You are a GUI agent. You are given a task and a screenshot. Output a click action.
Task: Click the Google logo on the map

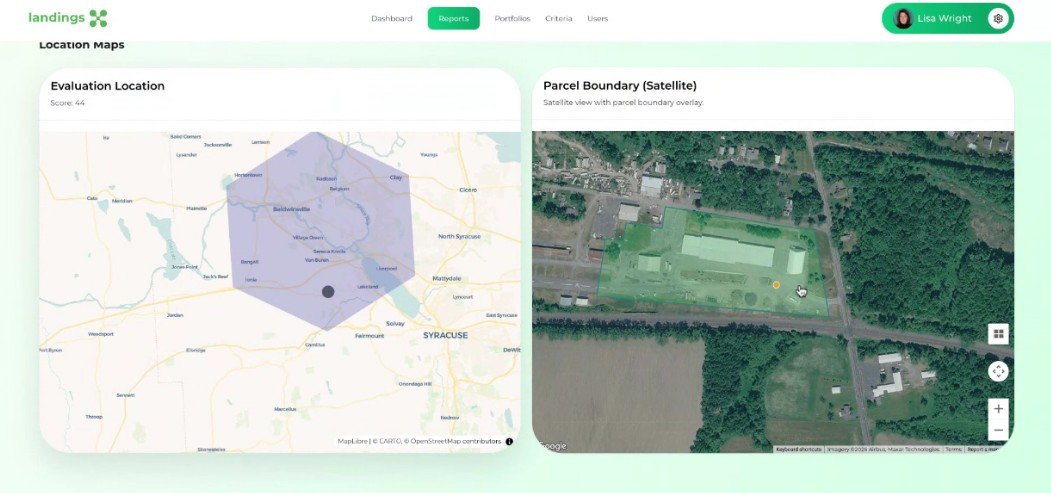[x=552, y=446]
